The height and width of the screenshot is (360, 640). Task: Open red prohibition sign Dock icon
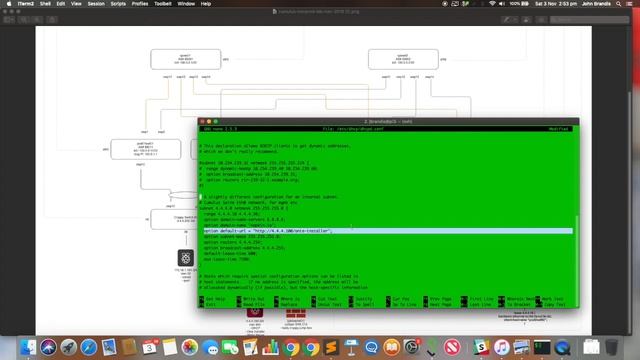[452, 347]
